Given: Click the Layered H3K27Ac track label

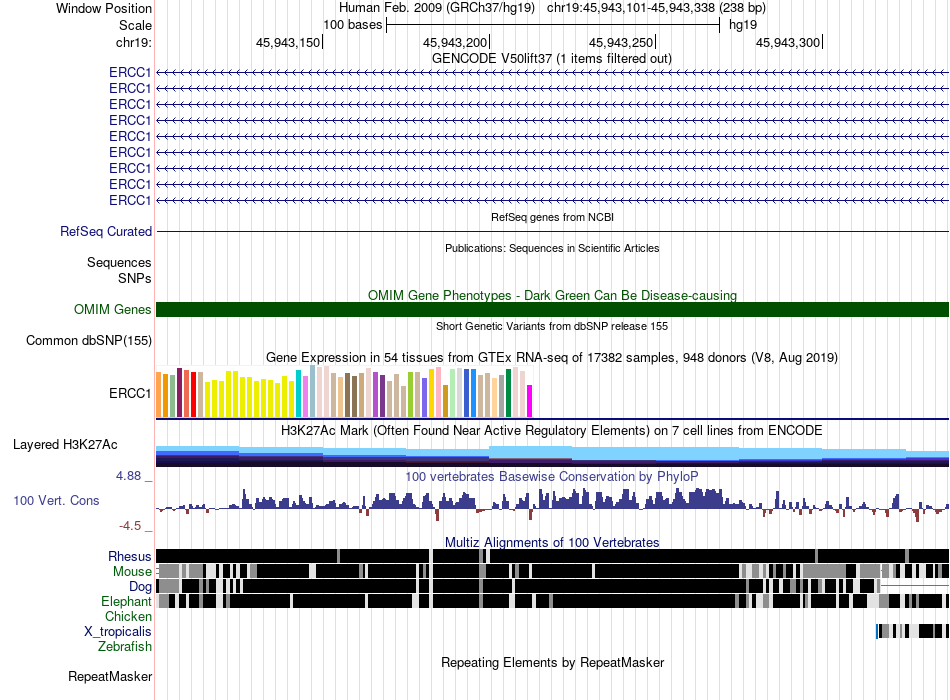Looking at the screenshot, I should click(65, 444).
